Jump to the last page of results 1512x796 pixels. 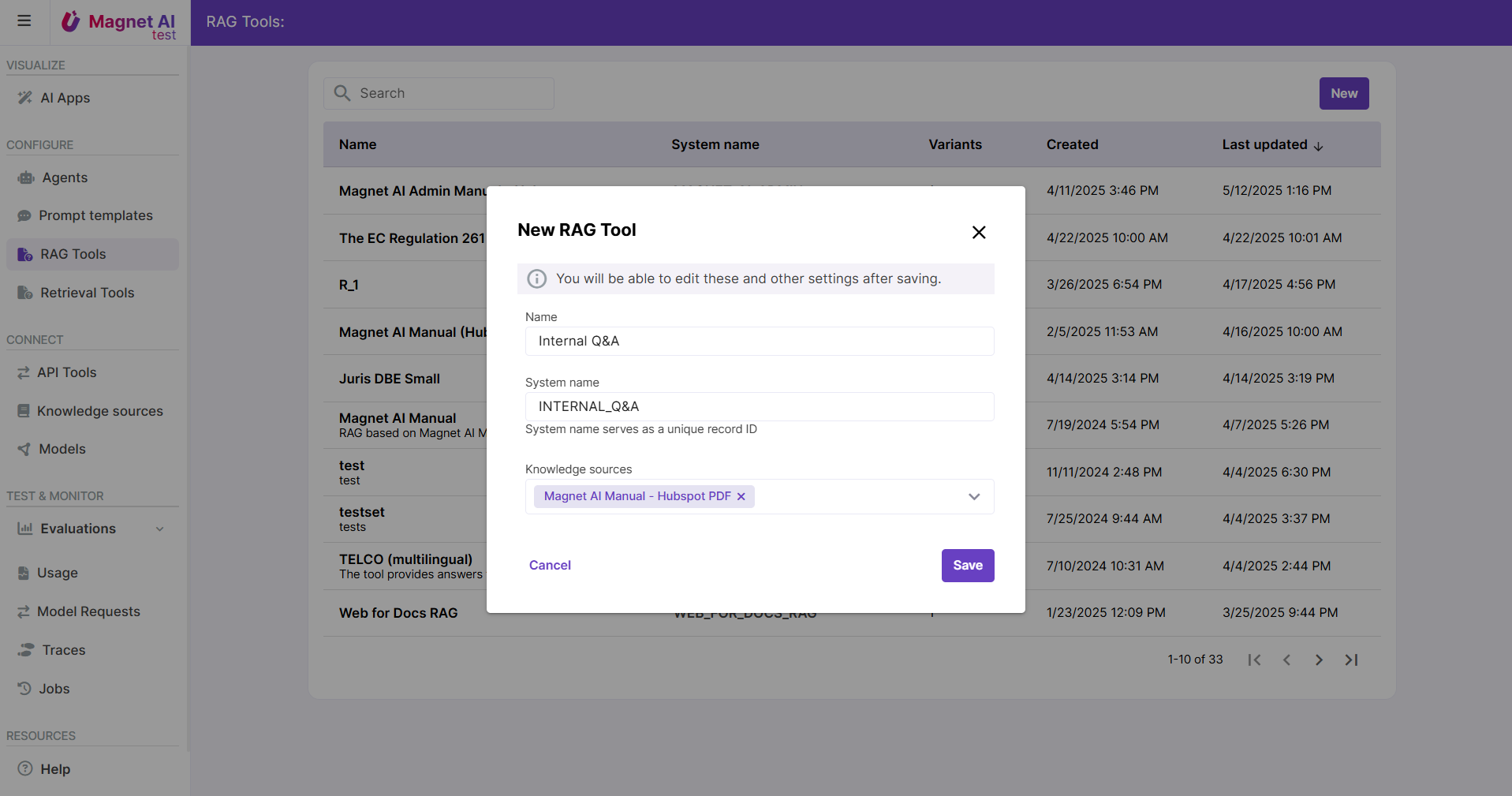[1351, 660]
